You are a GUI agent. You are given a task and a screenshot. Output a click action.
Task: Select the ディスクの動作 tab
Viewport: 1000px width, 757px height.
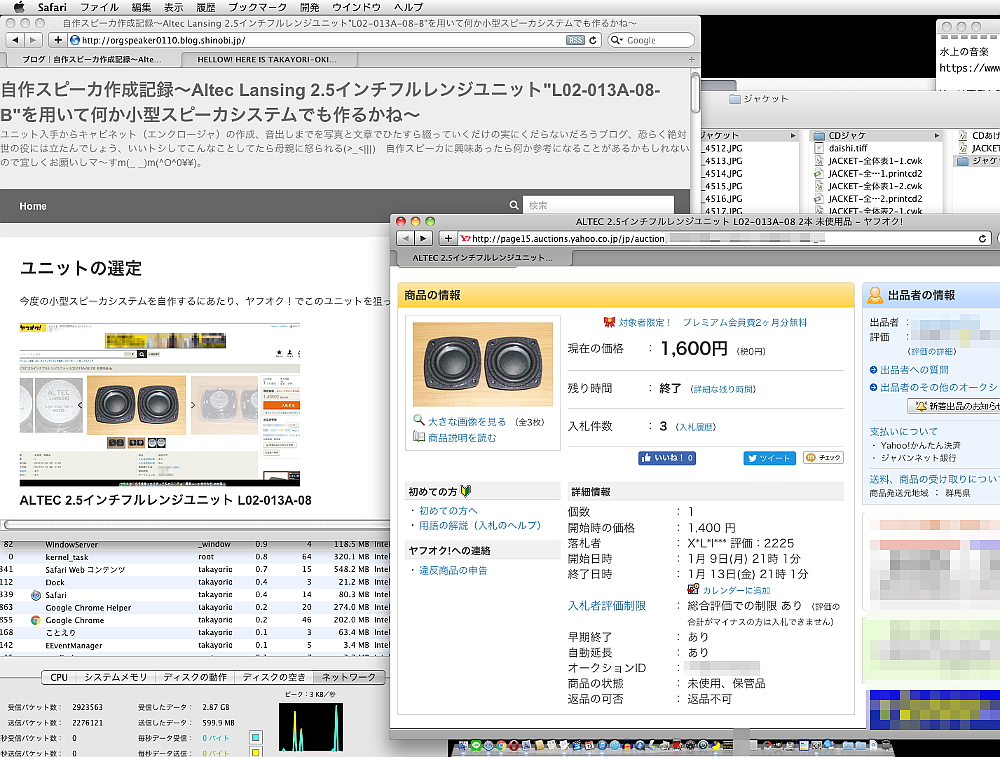pos(195,677)
